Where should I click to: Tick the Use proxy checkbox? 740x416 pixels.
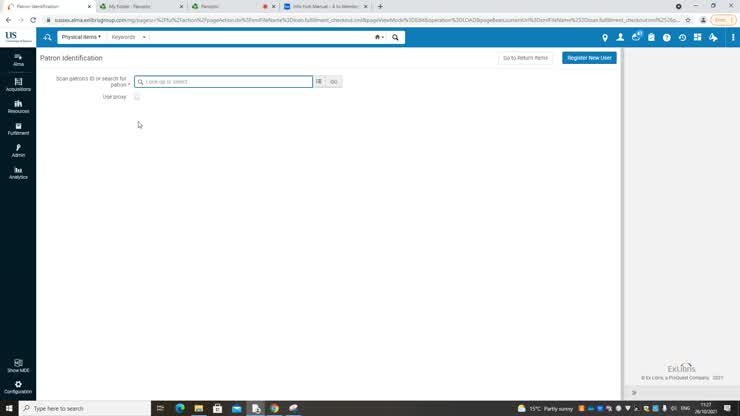click(x=137, y=97)
